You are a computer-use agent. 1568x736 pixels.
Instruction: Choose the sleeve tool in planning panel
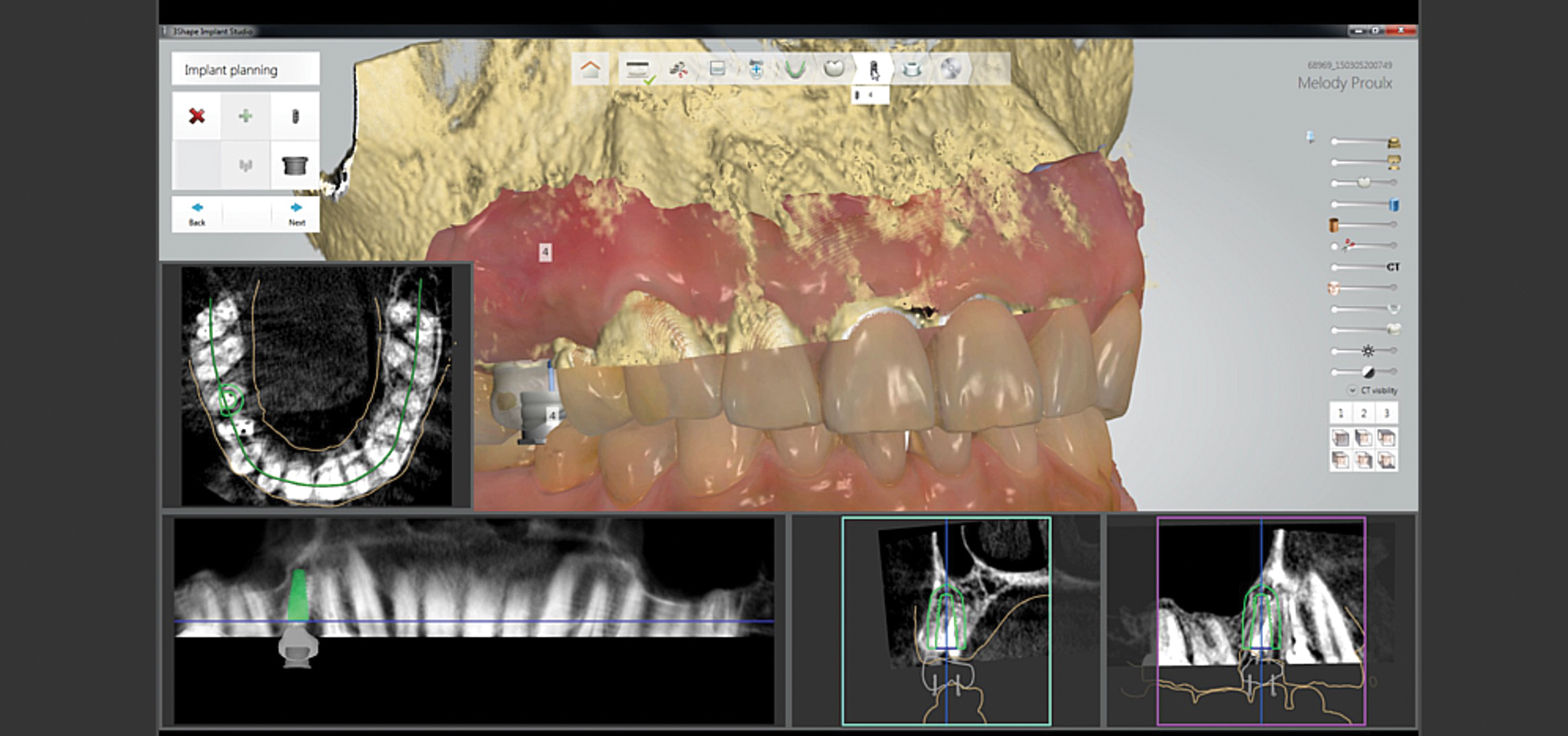(295, 165)
